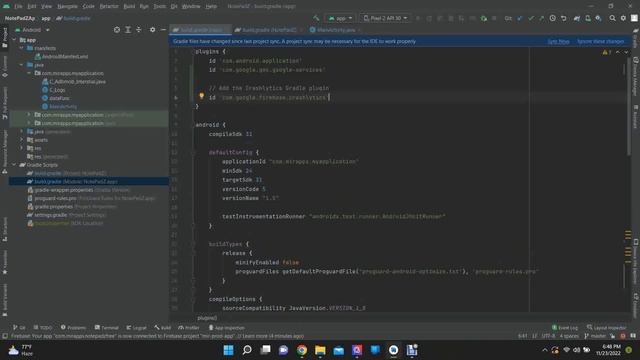The height and width of the screenshot is (360, 640).
Task: Open the Pixel 2 API 30 device dropdown
Action: tap(385, 18)
